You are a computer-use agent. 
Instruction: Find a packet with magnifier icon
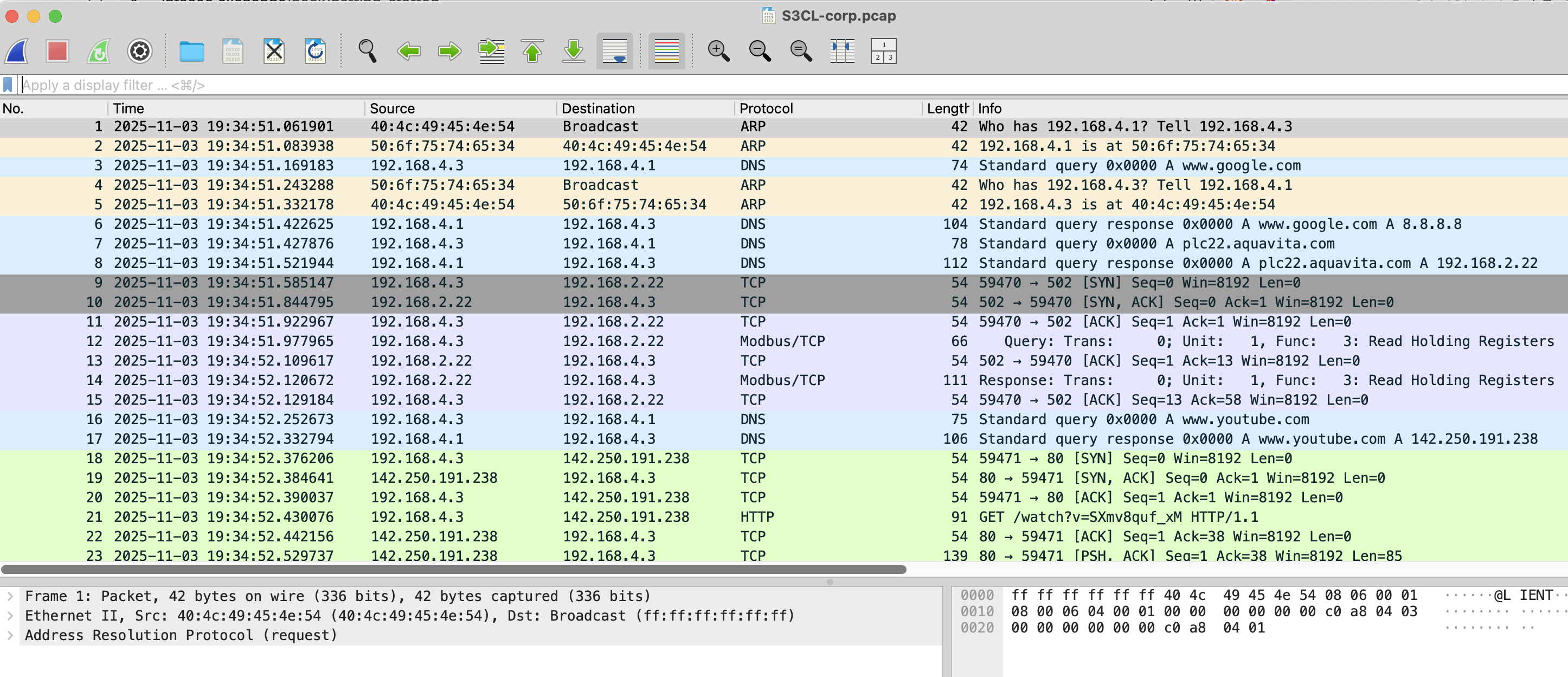tap(367, 51)
